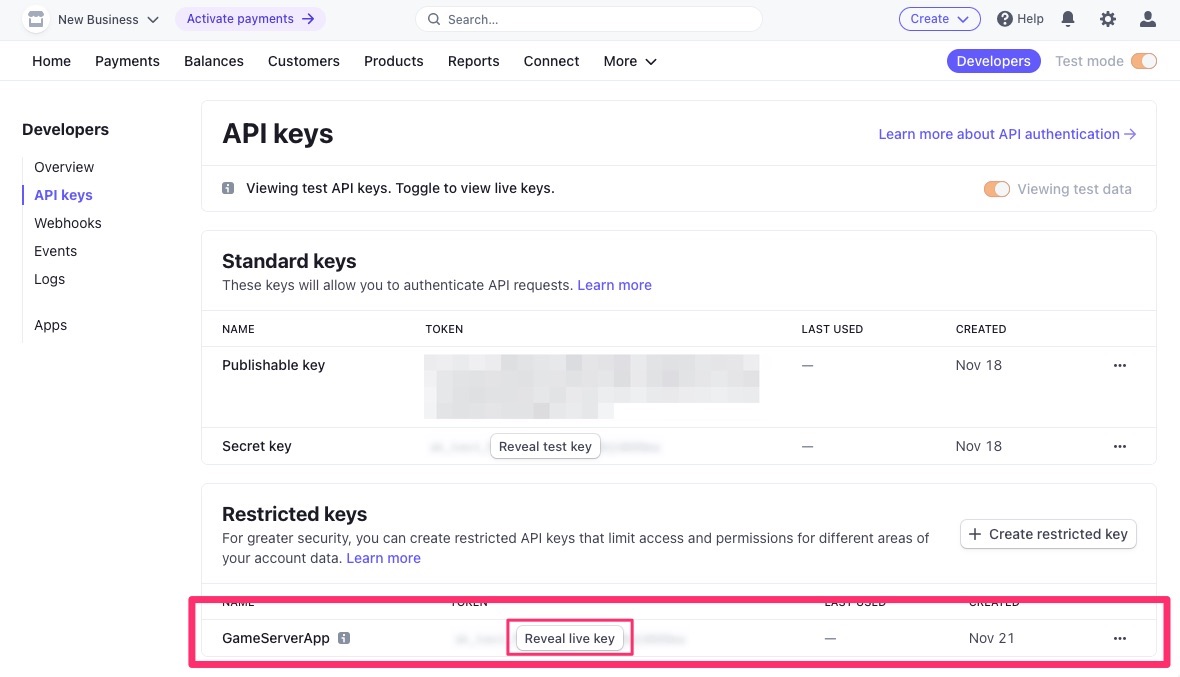Reveal the live key for GameServerApp
Viewport: 1180px width, 677px height.
(569, 638)
